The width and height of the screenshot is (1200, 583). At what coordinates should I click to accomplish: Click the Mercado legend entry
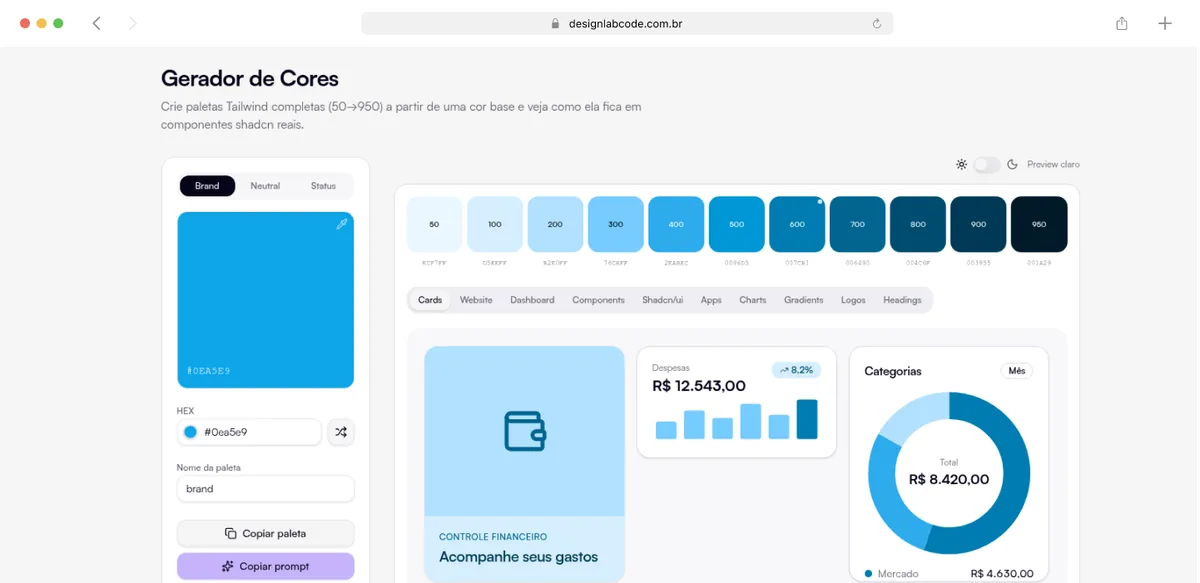coord(891,574)
